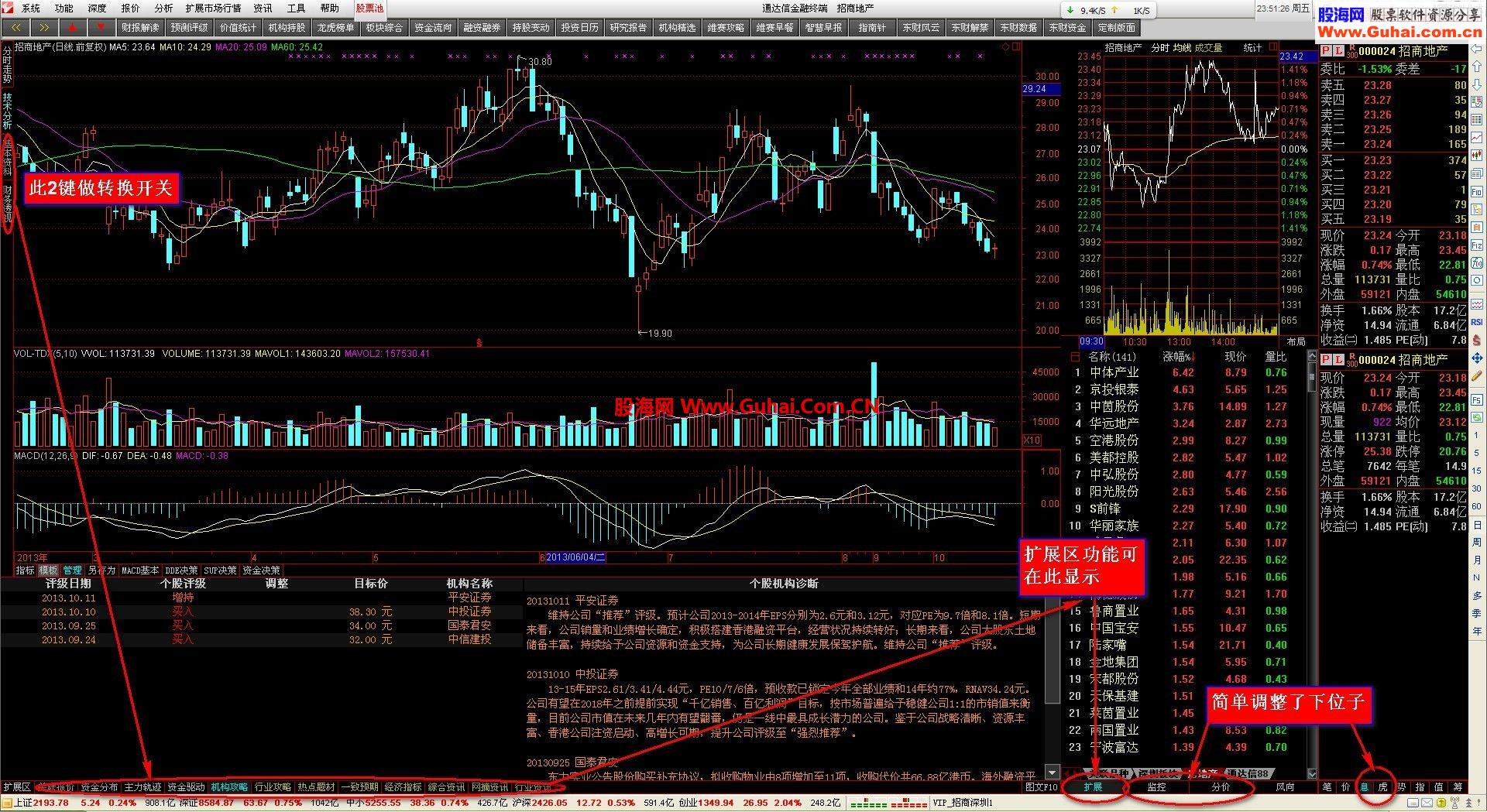
Task: Open the 通达信88 tab below the stock list
Action: click(1248, 773)
